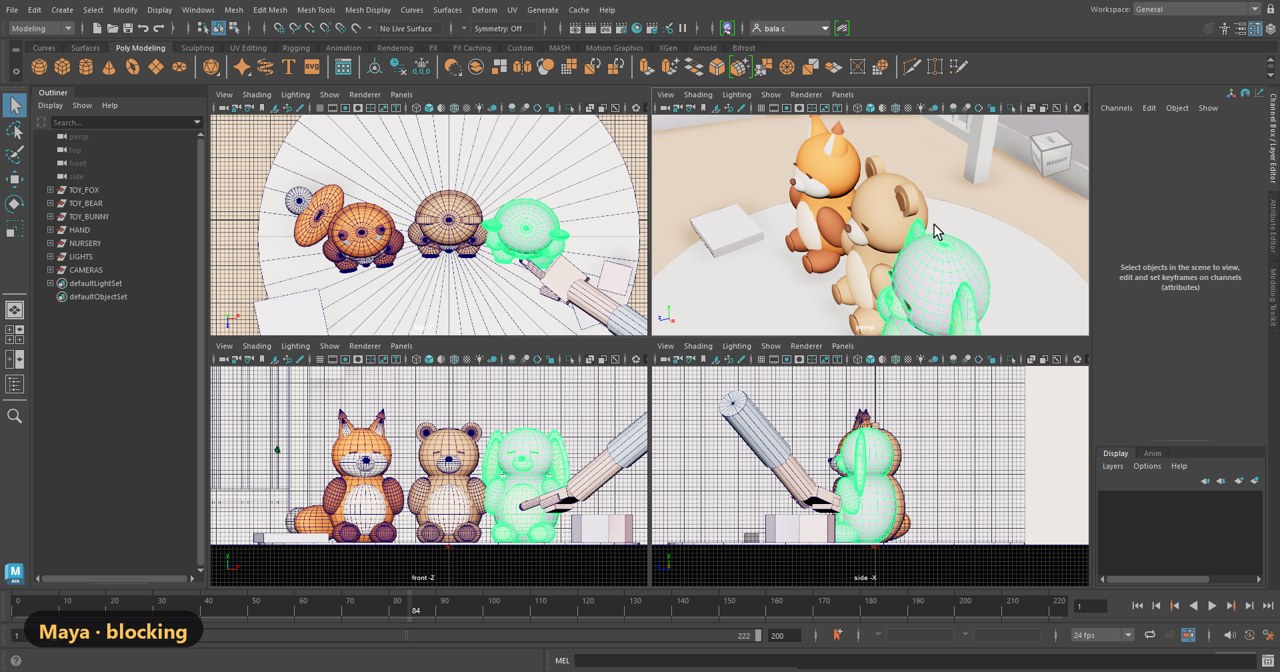Create a polygon cylinder from the shelf
The height and width of the screenshot is (672, 1280).
[86, 67]
